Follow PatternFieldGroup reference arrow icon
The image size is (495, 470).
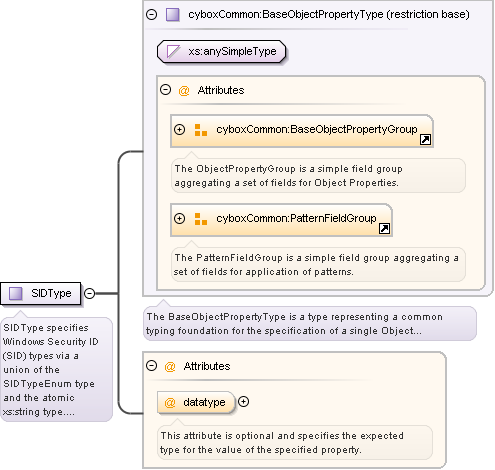coord(384,228)
